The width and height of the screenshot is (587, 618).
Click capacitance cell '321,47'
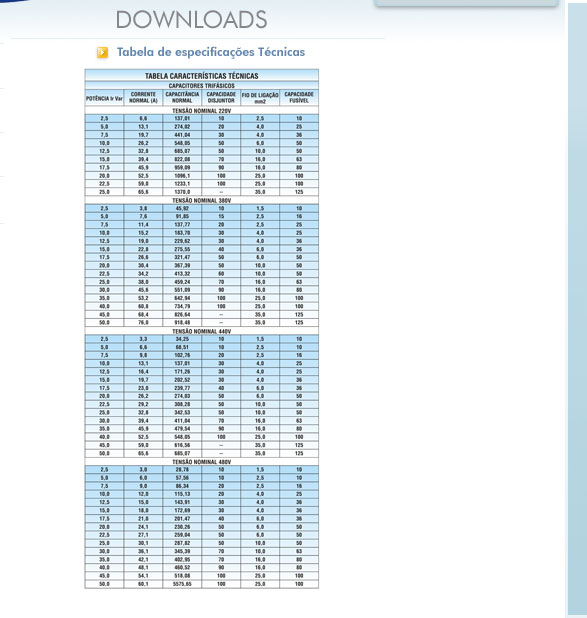(182, 257)
